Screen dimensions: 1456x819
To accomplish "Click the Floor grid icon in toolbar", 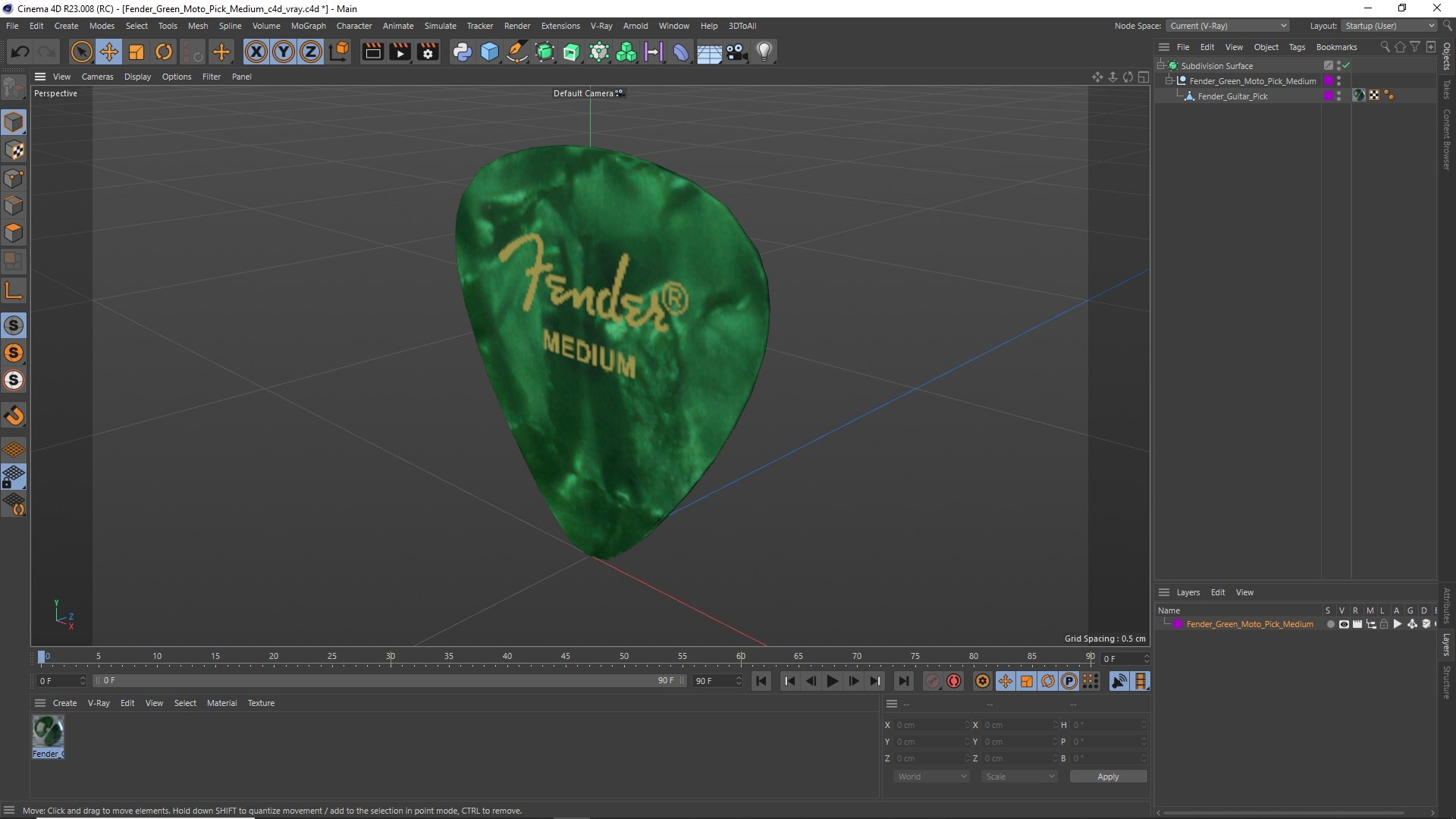I will [709, 52].
